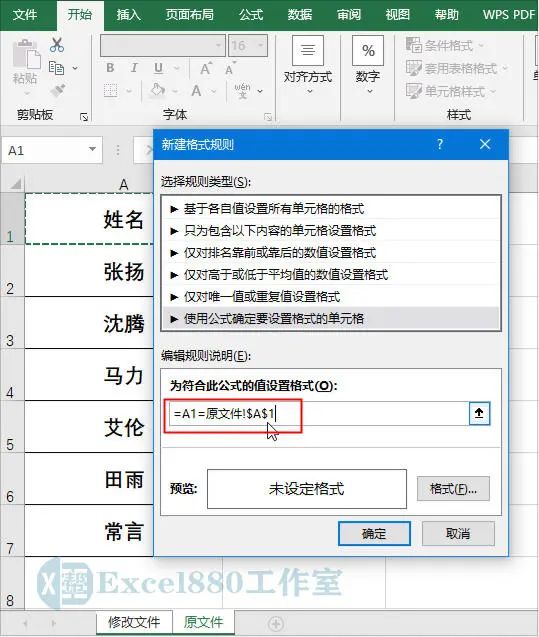Open the 帮助 ribbon tab
Screen dimensions: 539x637
pos(446,15)
